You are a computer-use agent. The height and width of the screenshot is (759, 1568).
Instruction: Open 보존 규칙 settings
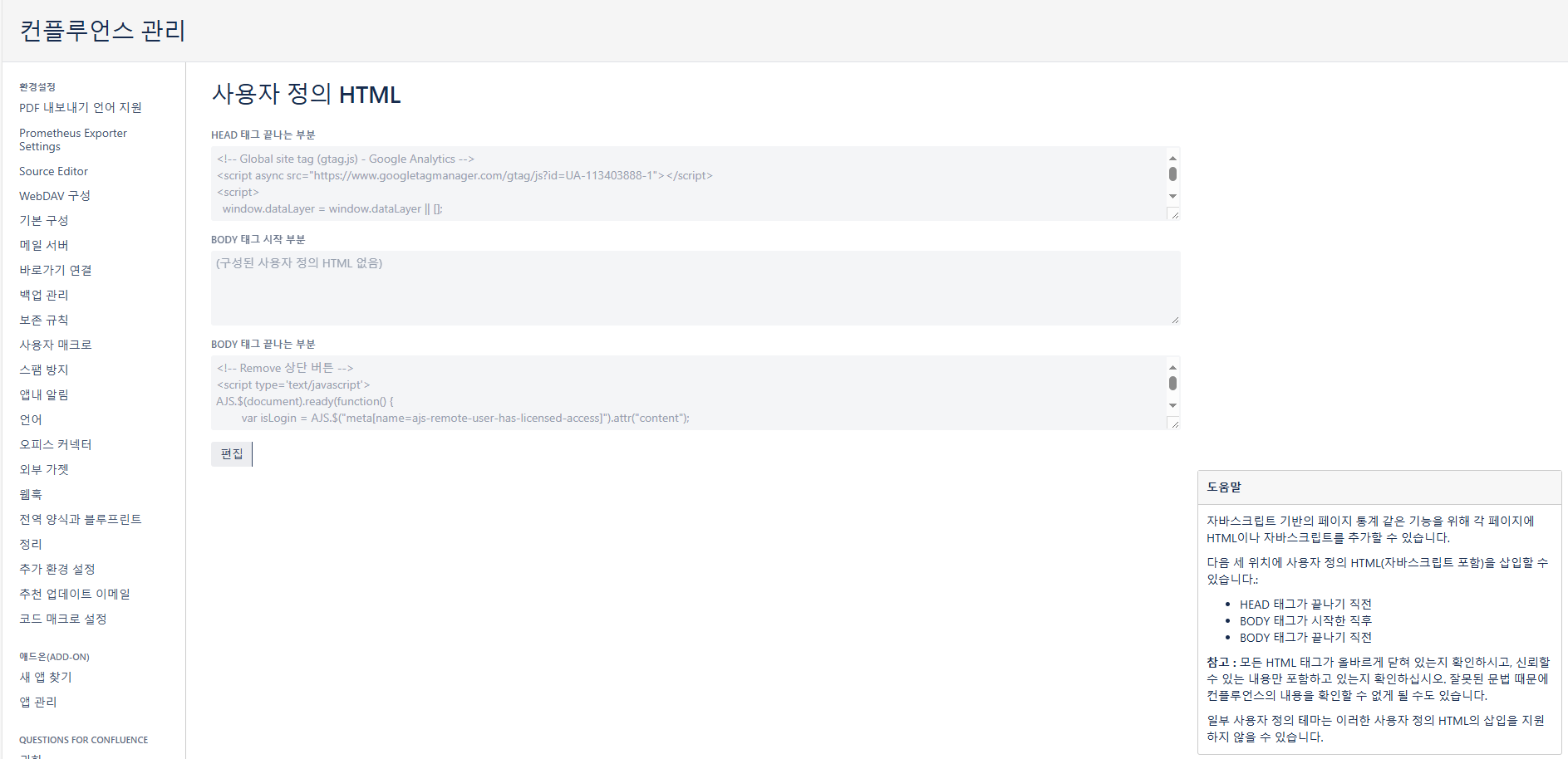tap(44, 321)
